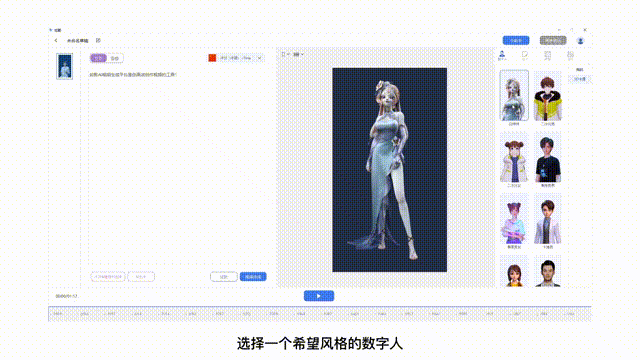This screenshot has height=360, width=640.
Task: Click the red voice icon square
Action: pos(212,58)
